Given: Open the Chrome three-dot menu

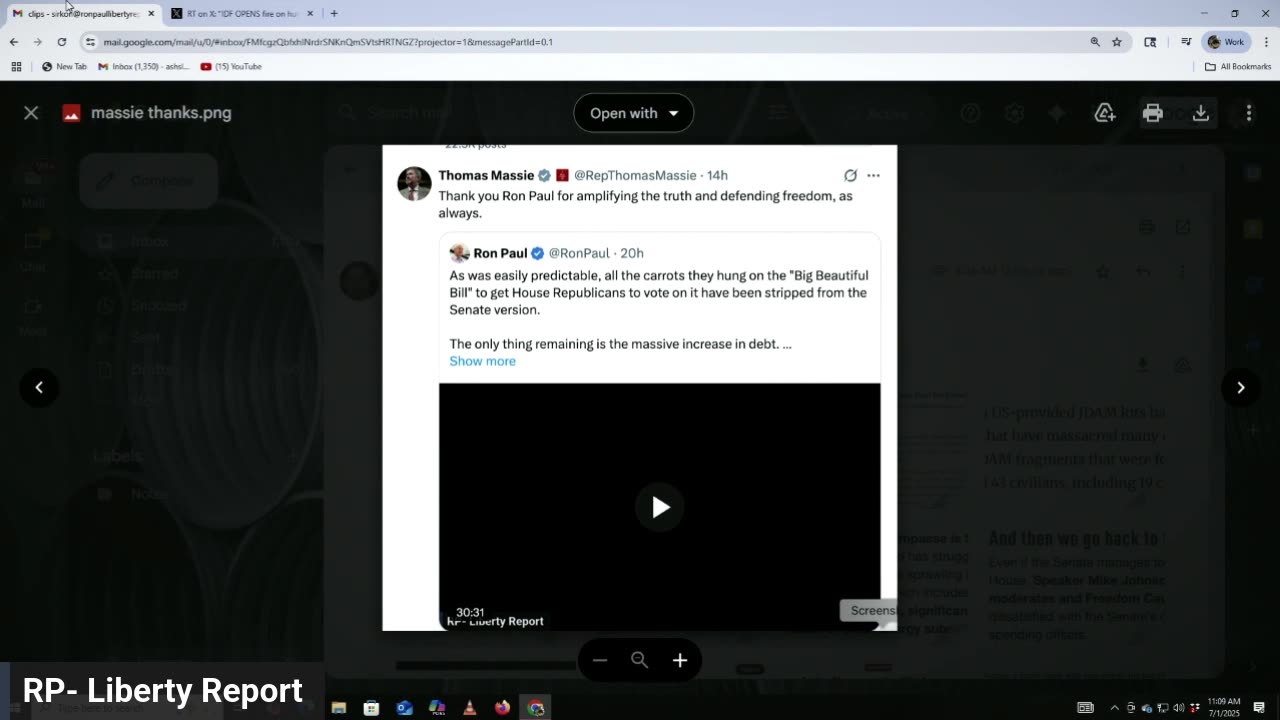Looking at the screenshot, I should (x=1267, y=42).
